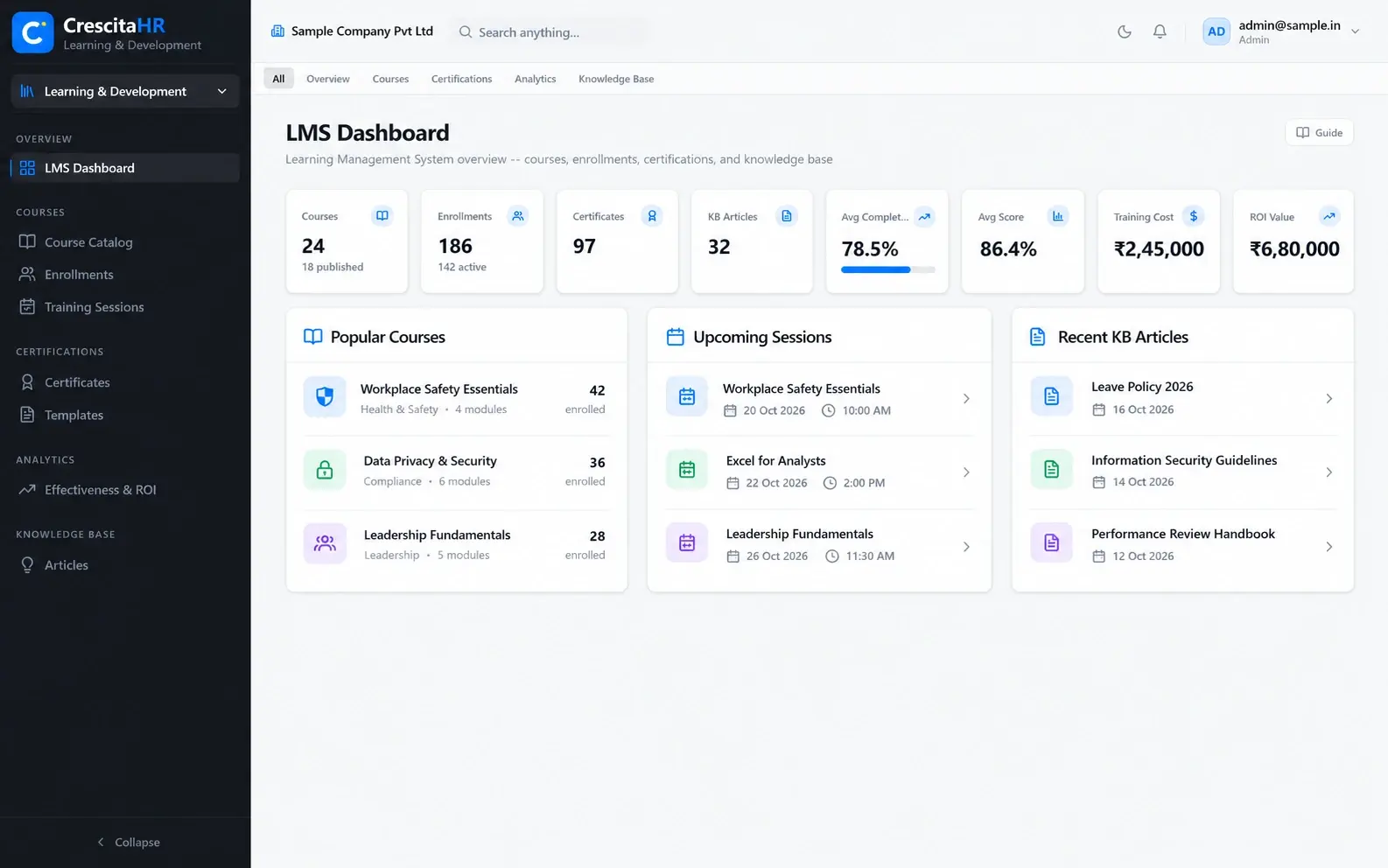Viewport: 1388px width, 868px height.
Task: Go to Course Catalog in sidebar
Action: click(125, 242)
